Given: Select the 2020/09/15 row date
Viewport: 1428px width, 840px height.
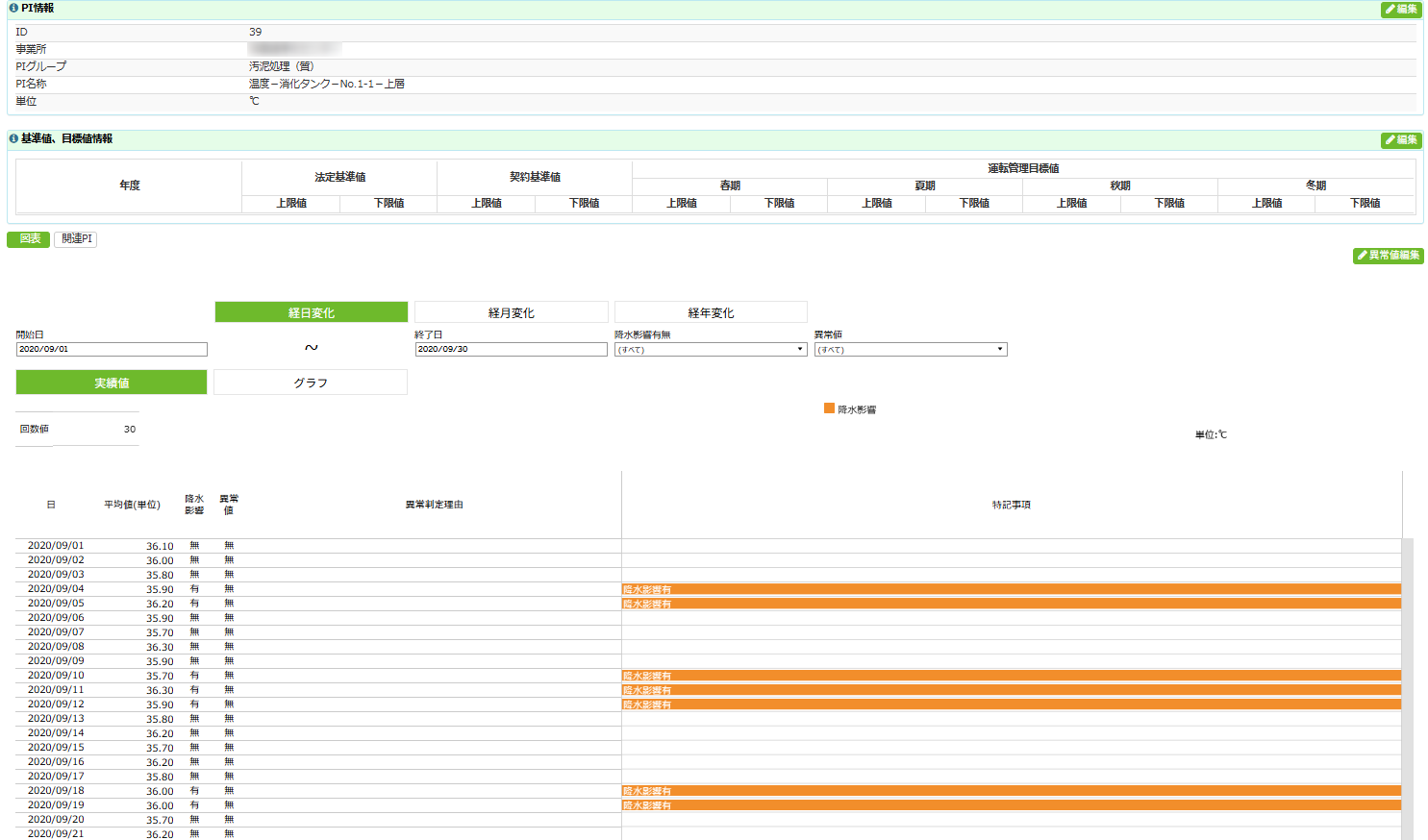Looking at the screenshot, I should pyautogui.click(x=56, y=748).
